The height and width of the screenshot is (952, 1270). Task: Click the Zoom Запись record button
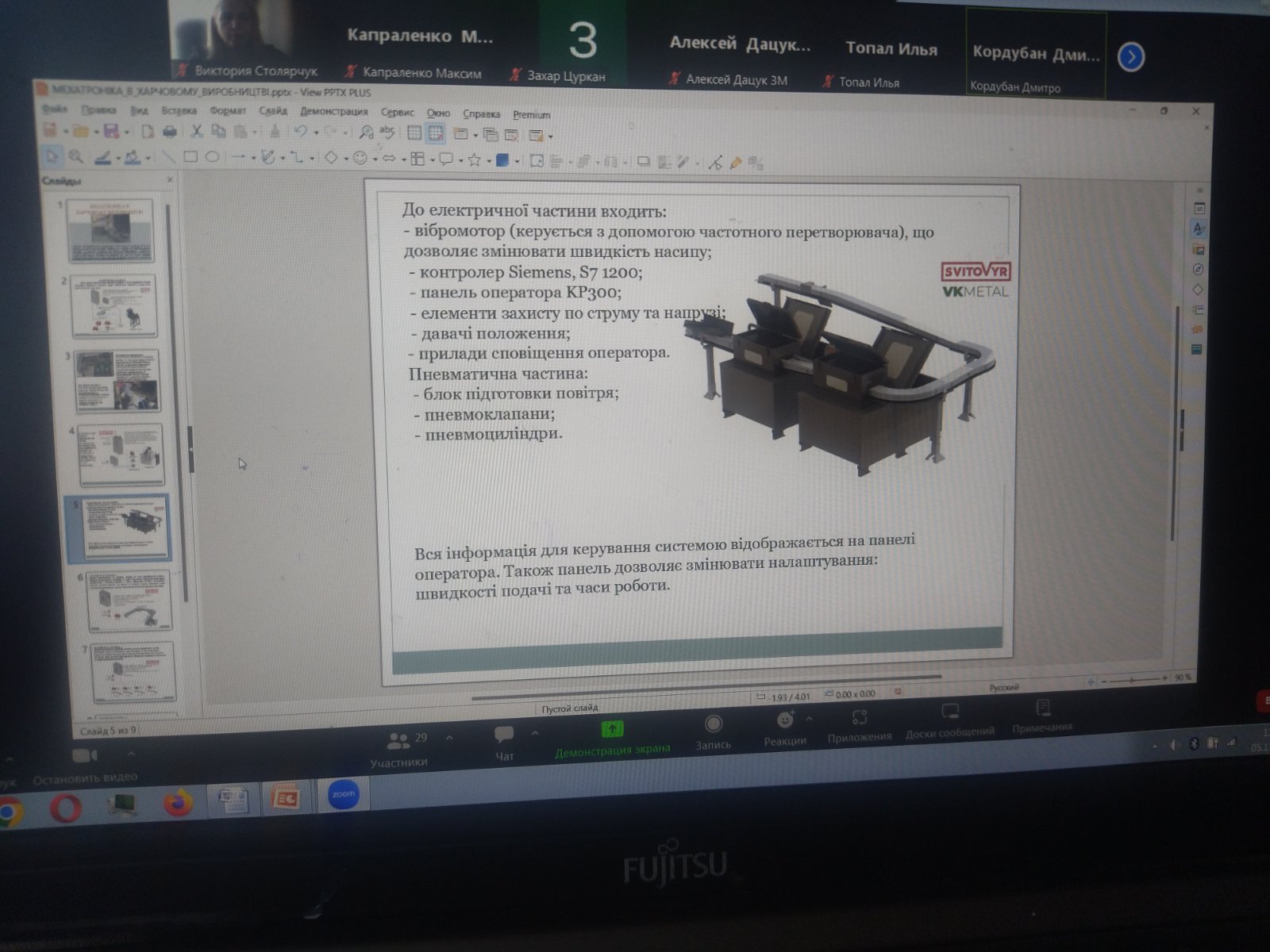(x=714, y=731)
